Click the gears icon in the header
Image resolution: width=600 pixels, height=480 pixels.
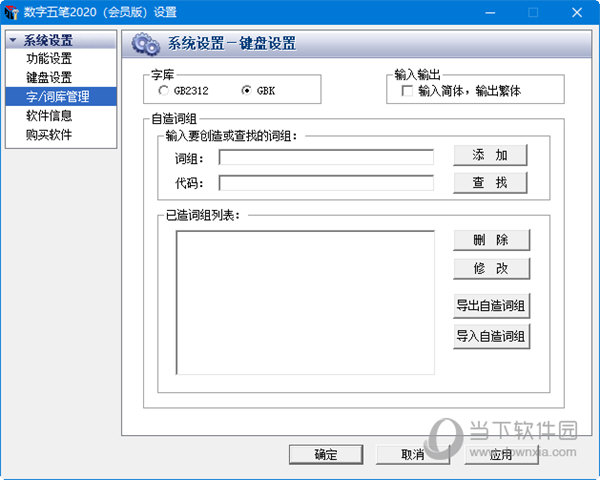(145, 44)
